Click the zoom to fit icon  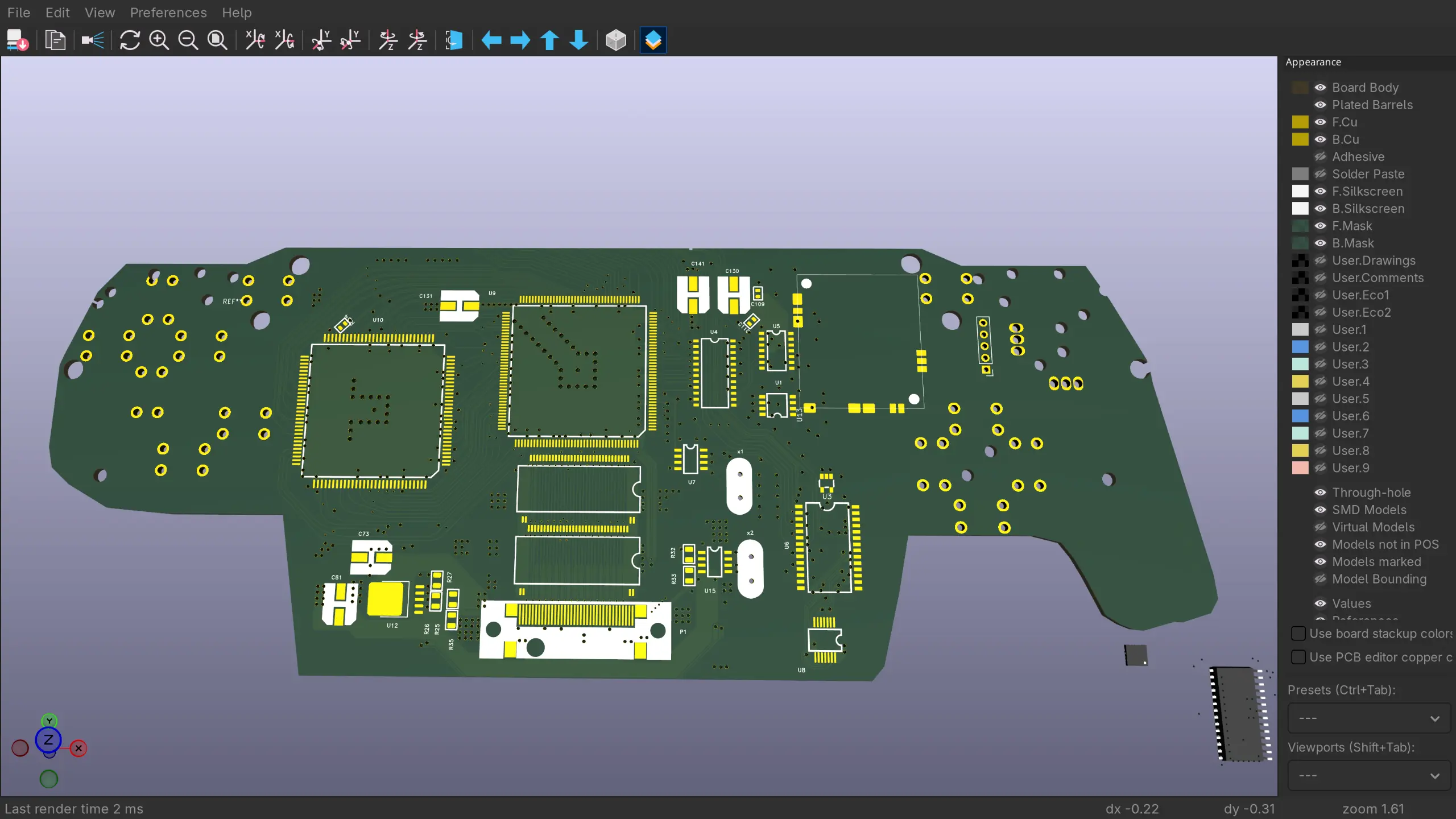point(217,40)
